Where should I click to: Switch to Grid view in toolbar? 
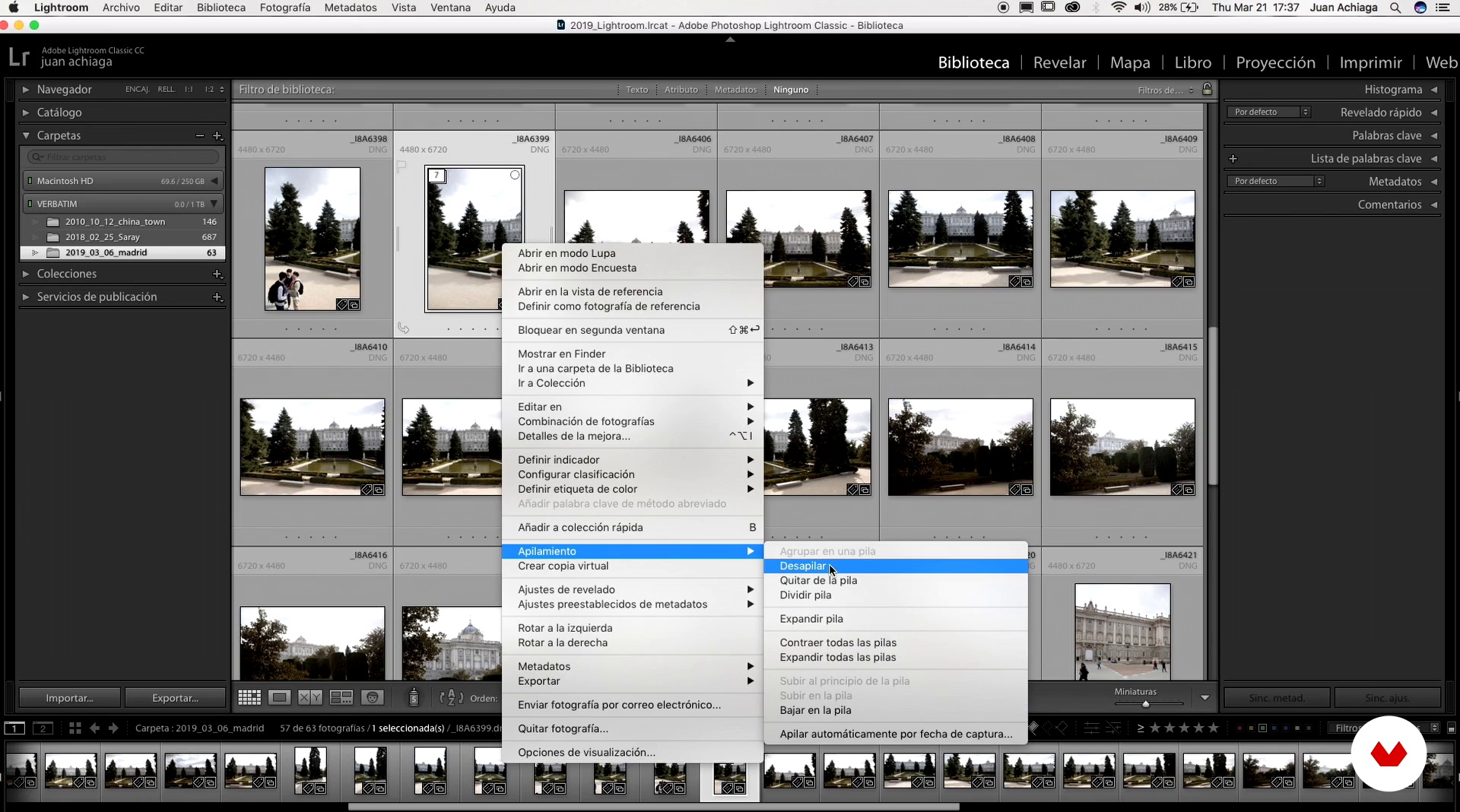click(249, 697)
